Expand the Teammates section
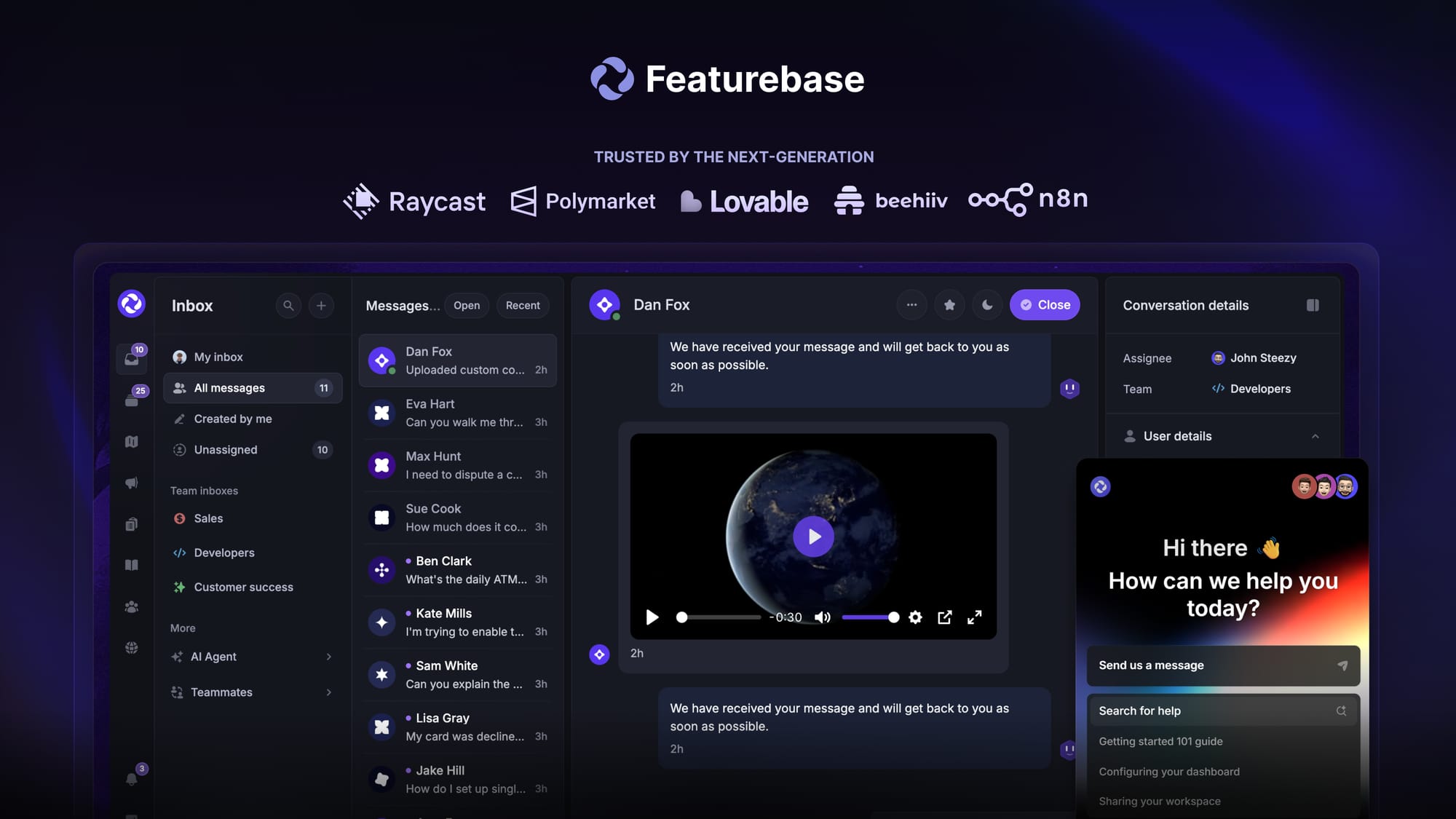The image size is (1456, 819). tap(328, 692)
